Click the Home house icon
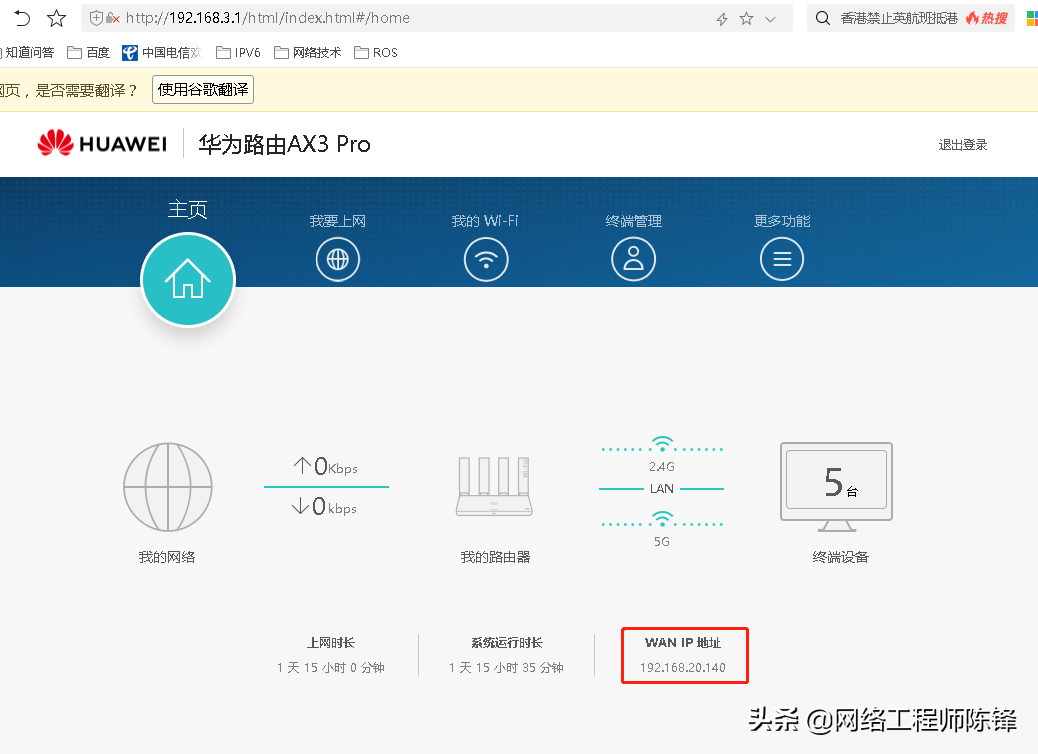The height and width of the screenshot is (754, 1038). click(188, 280)
